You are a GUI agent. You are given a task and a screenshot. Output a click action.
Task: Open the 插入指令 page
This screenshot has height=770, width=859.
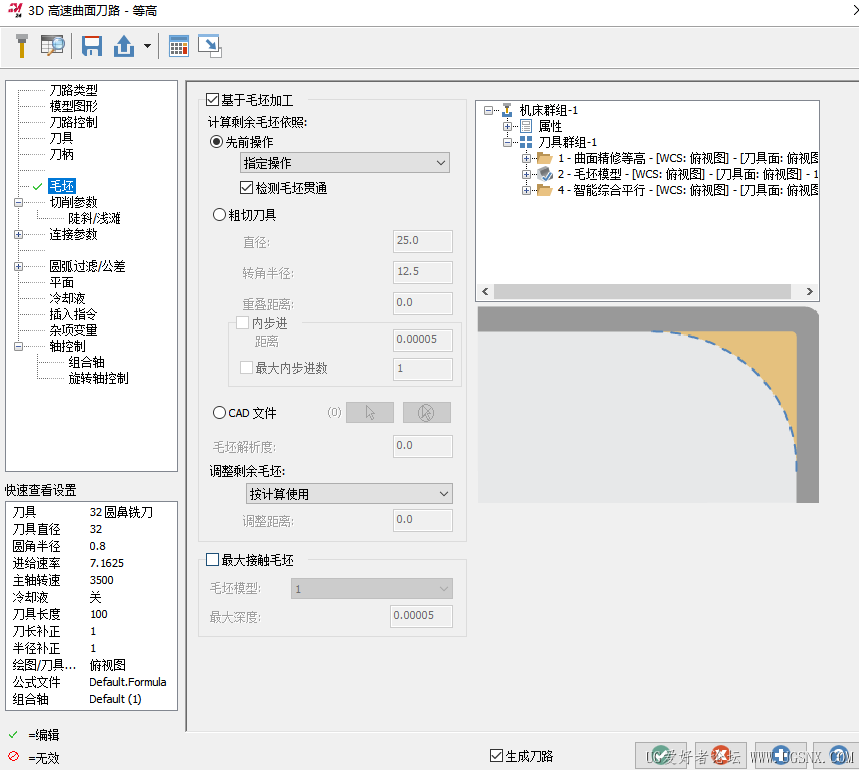(73, 314)
